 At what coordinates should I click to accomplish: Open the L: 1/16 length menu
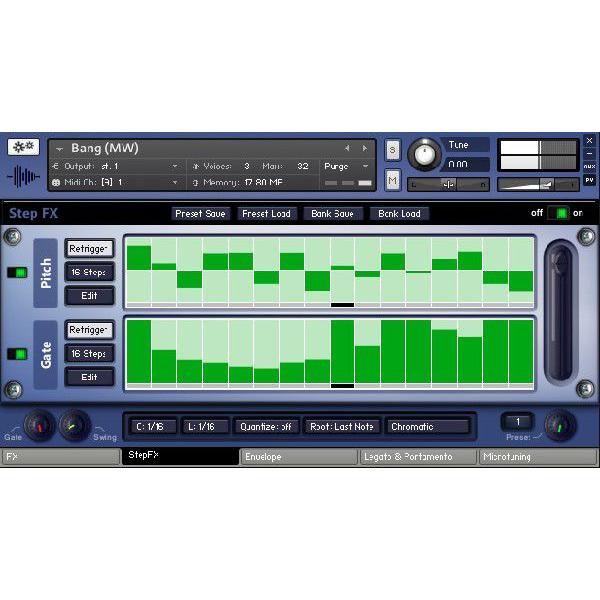point(204,426)
